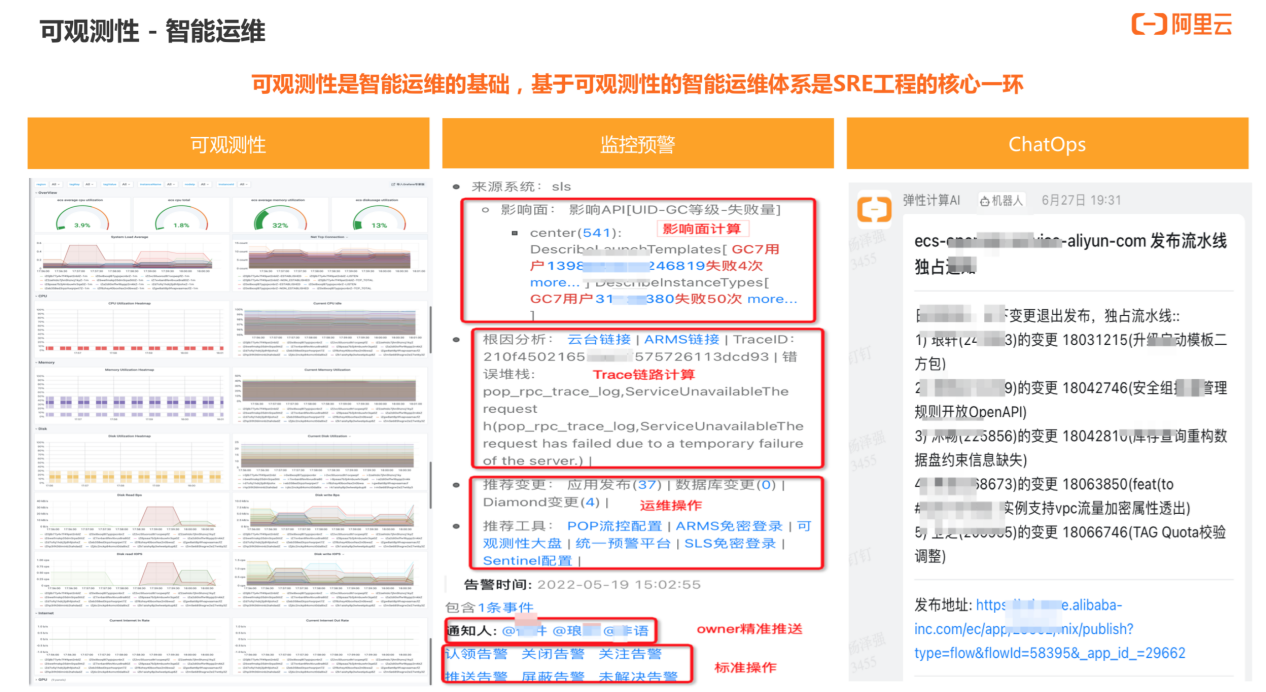Open the tagValue All dropdown
1266x692 pixels.
click(125, 184)
